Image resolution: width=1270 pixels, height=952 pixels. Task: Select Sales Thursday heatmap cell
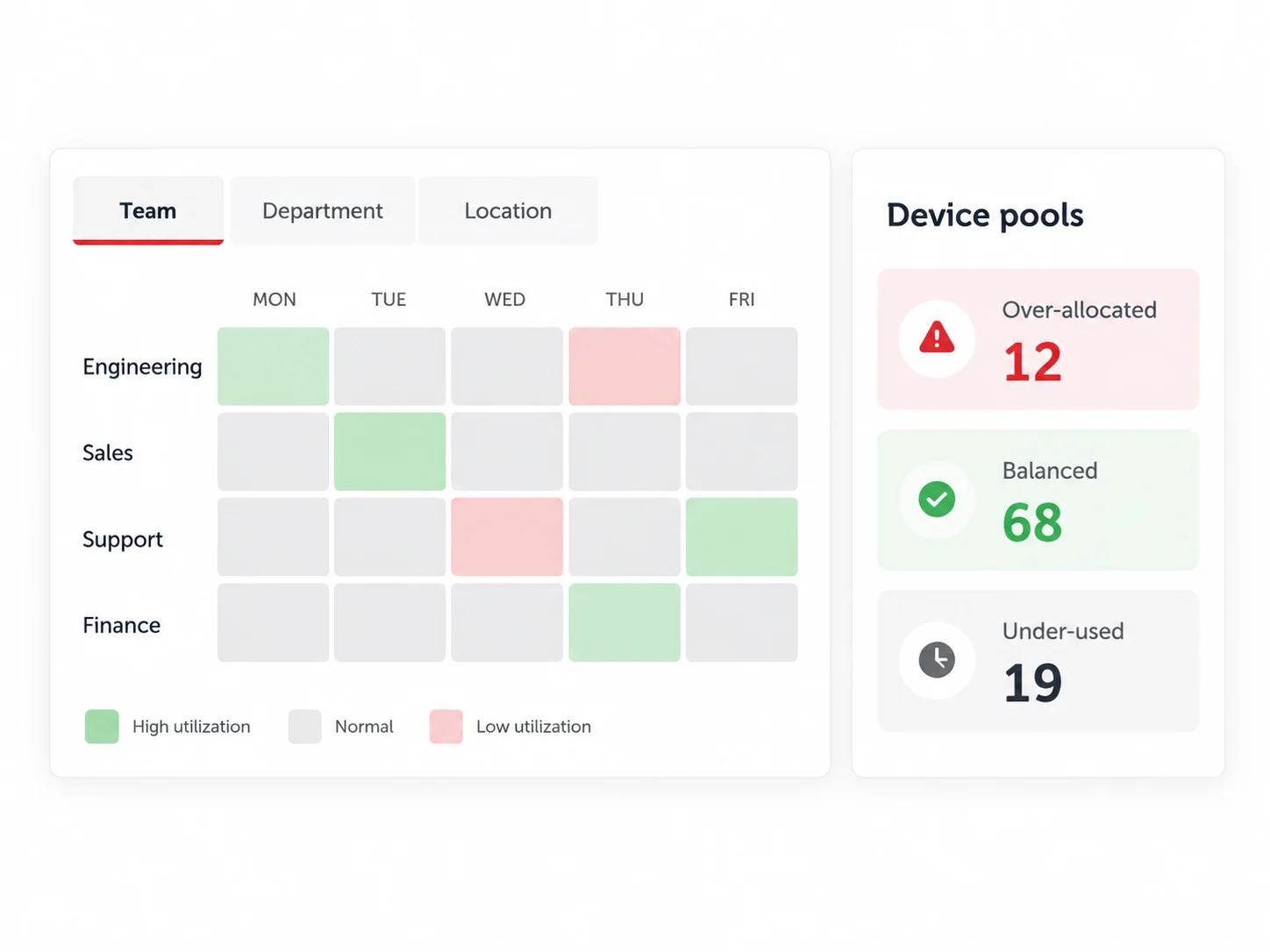click(624, 451)
